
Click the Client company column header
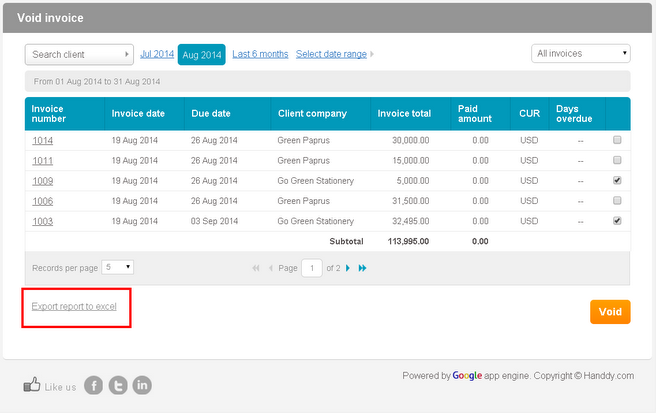click(x=321, y=114)
